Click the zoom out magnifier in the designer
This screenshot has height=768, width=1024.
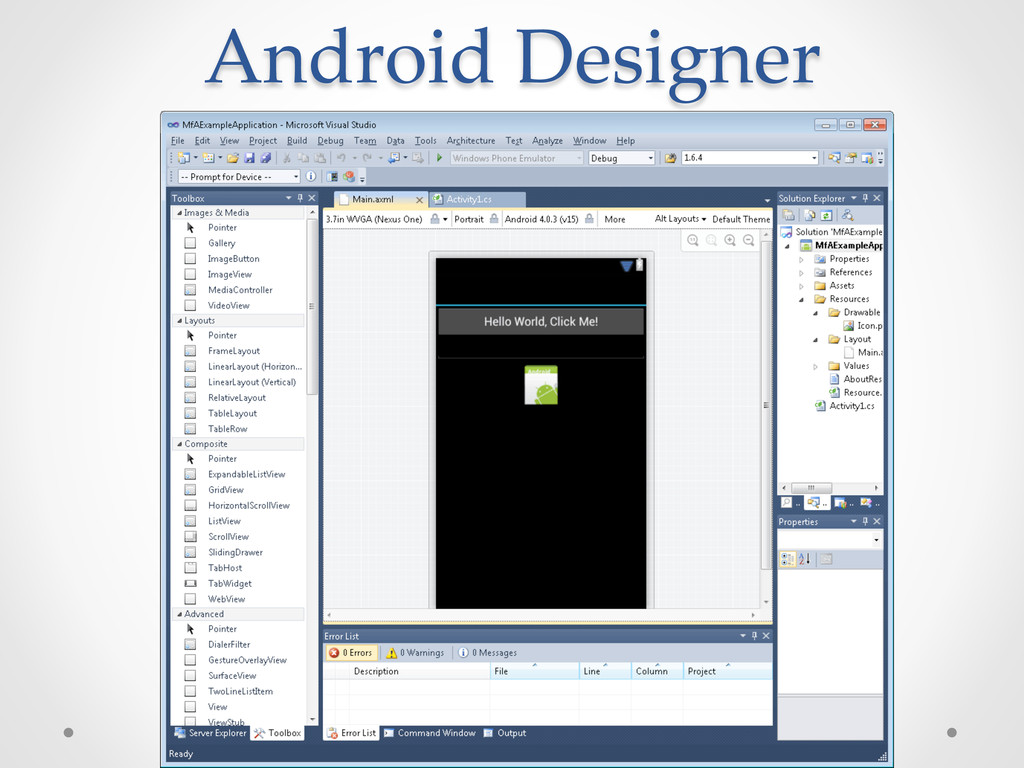[748, 240]
